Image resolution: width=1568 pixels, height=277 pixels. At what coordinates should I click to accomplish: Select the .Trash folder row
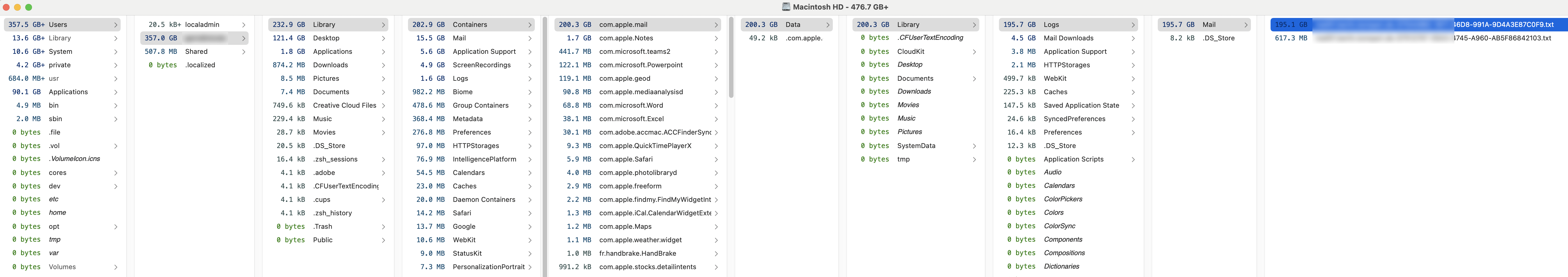[328, 227]
